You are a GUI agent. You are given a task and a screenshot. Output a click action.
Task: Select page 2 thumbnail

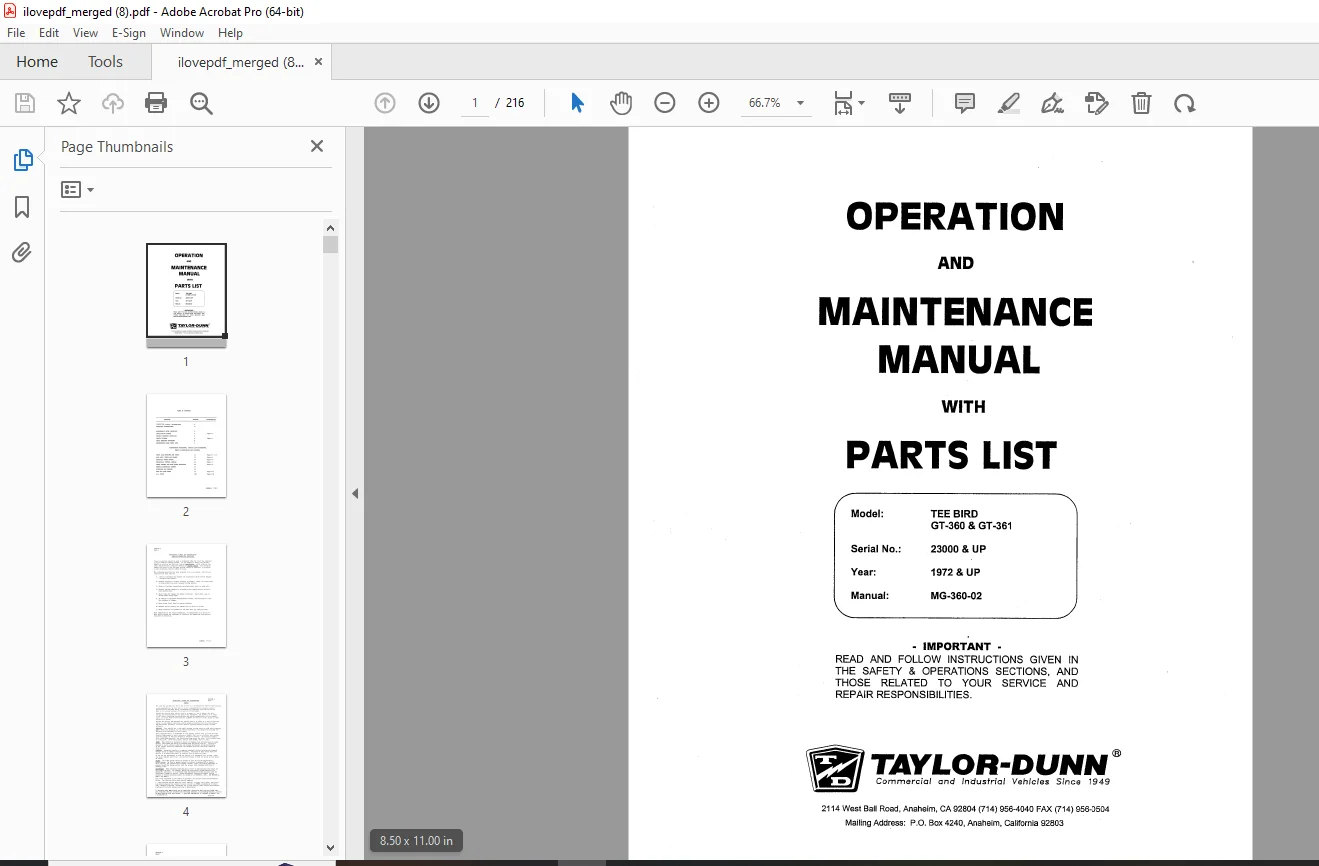(186, 445)
